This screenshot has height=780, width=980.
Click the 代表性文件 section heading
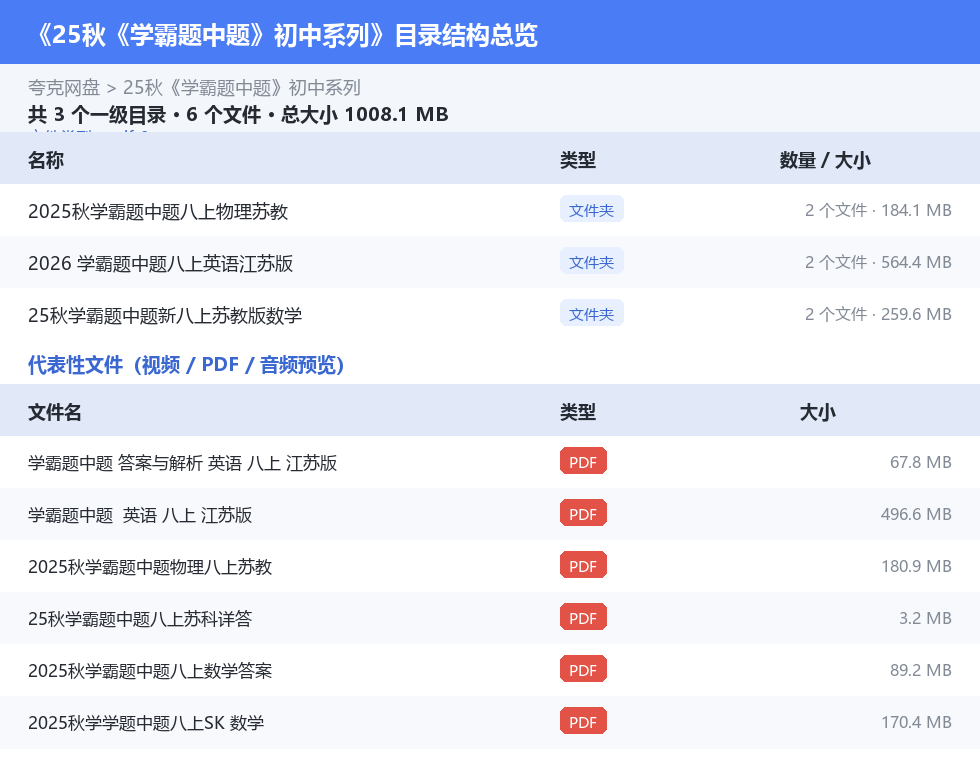[186, 364]
